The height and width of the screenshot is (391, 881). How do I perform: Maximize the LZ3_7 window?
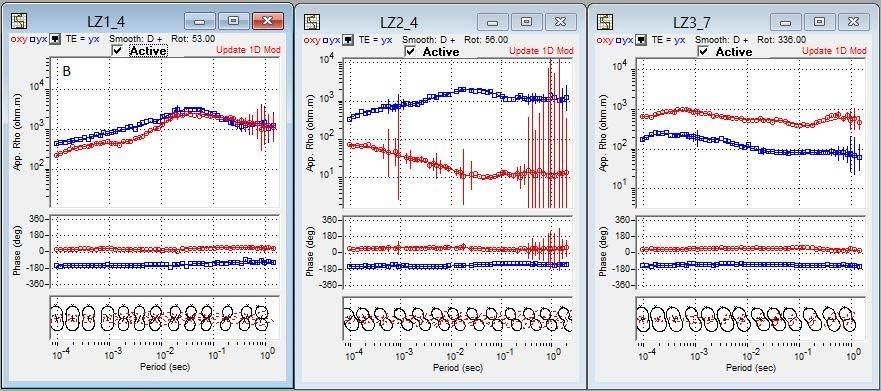(819, 22)
